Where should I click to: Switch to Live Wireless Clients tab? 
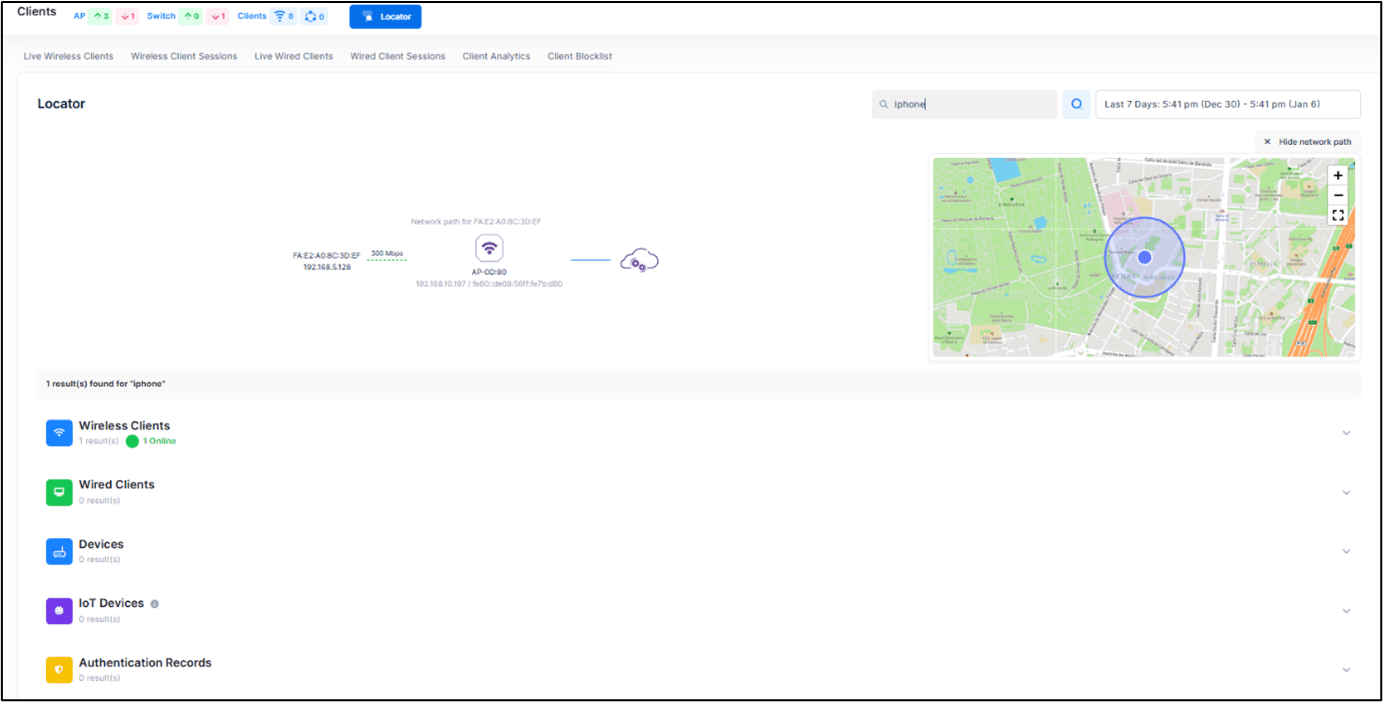pyautogui.click(x=68, y=56)
